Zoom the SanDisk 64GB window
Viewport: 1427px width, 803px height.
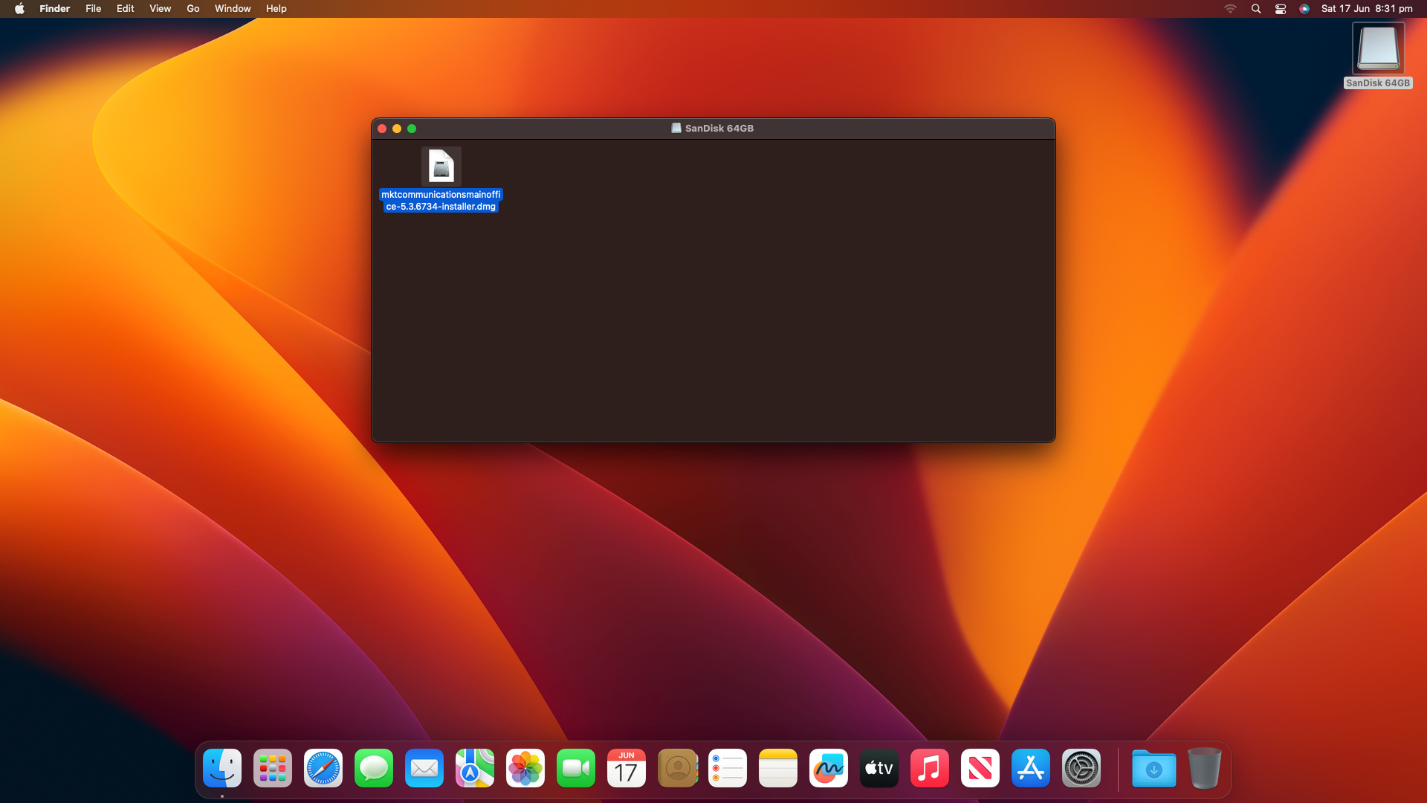(x=412, y=128)
